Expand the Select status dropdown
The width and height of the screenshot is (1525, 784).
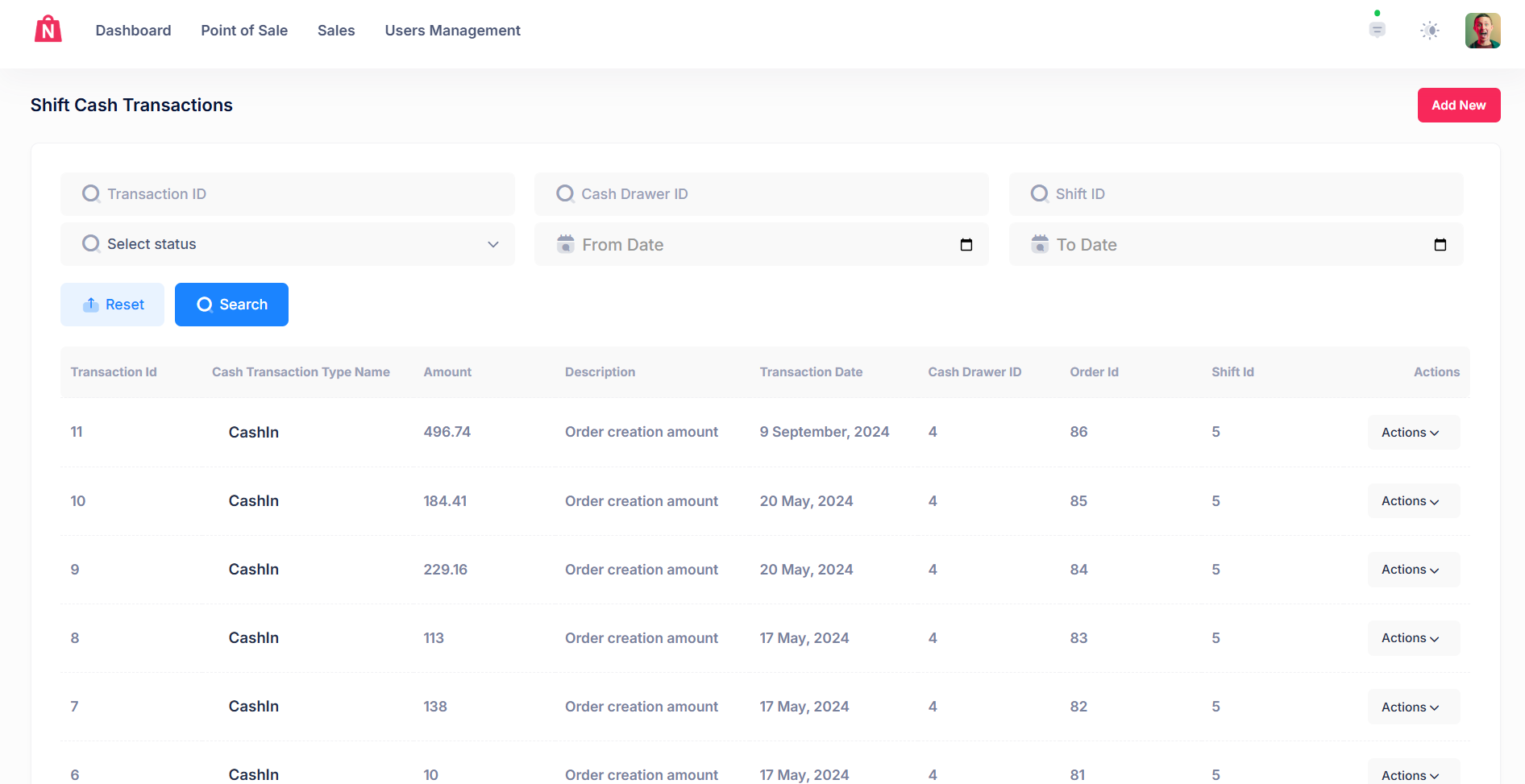[492, 244]
